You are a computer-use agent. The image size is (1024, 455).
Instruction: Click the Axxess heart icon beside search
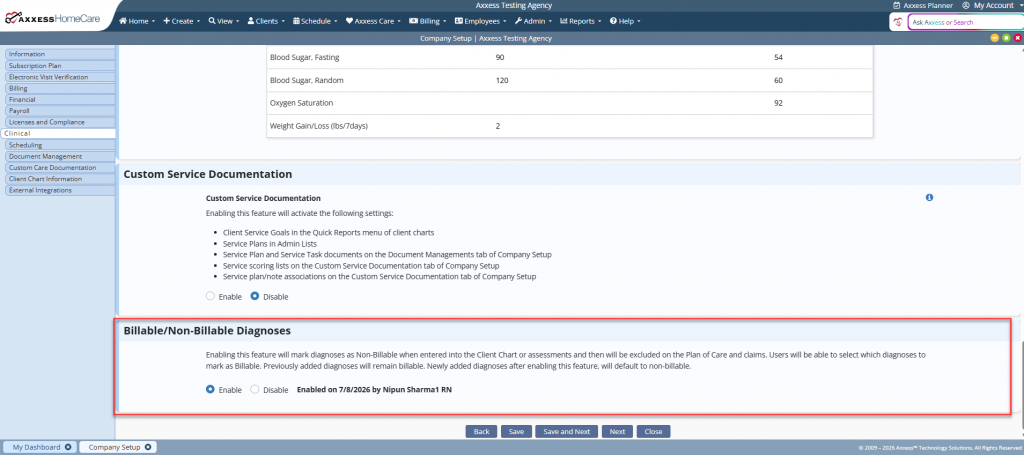[898, 22]
